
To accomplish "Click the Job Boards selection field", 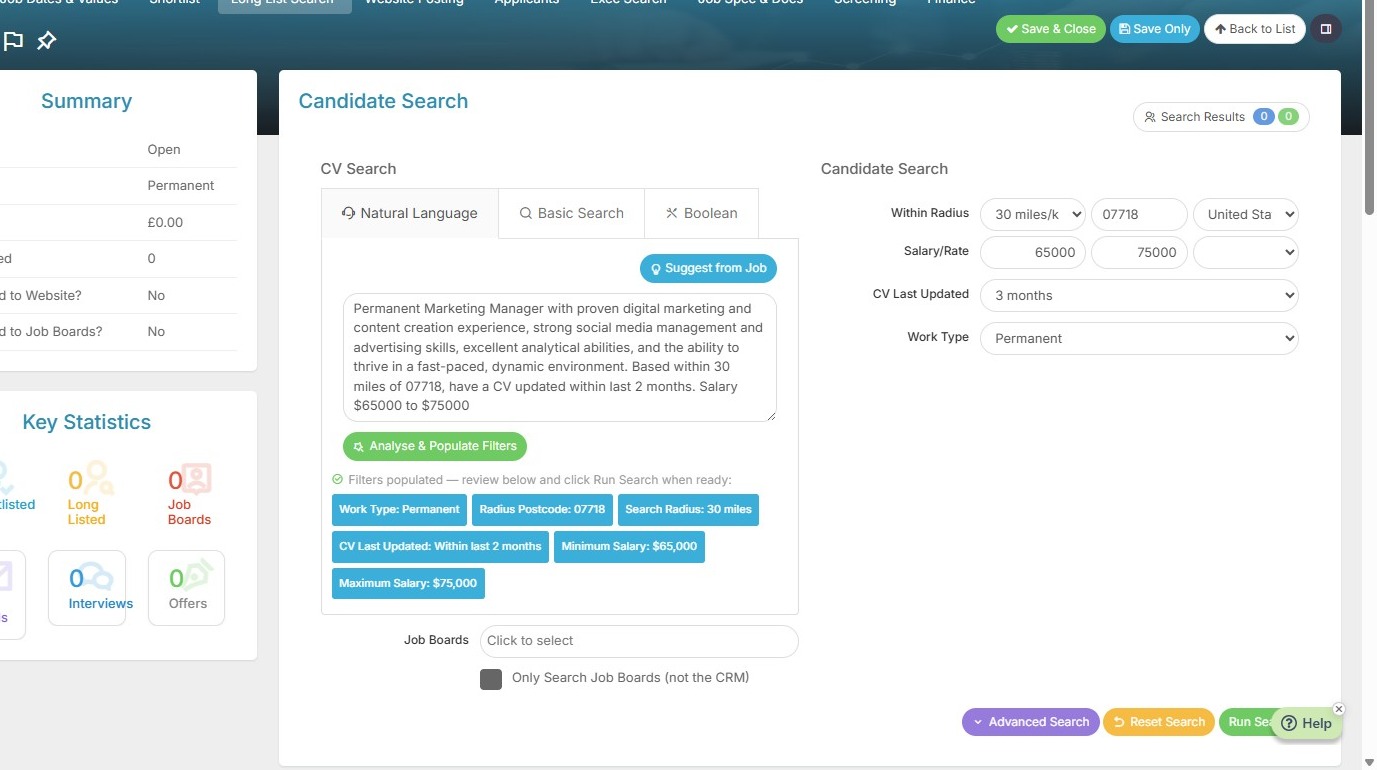I will click(x=639, y=641).
